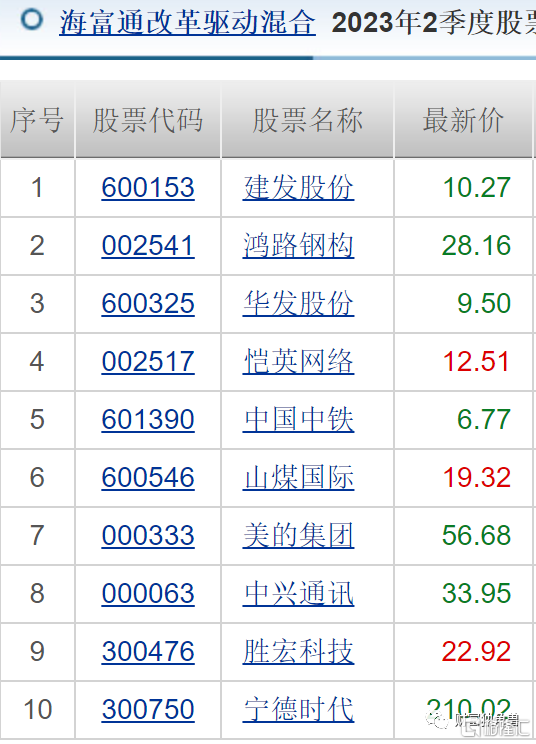Open 鸿路钢构 stock name link
The height and width of the screenshot is (744, 536).
(298, 246)
